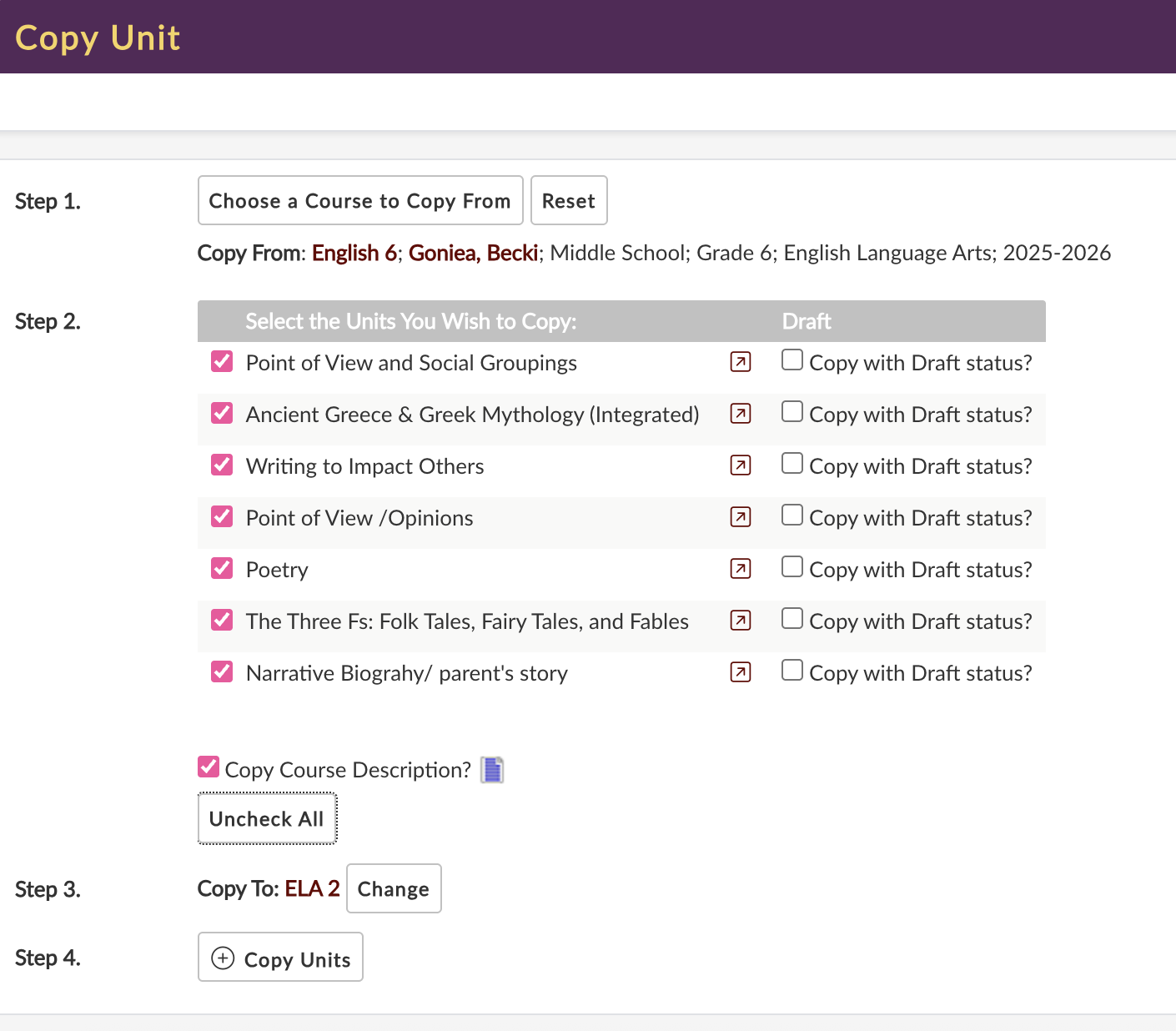The height and width of the screenshot is (1031, 1176).
Task: Click the Copy Units button
Action: 280,958
